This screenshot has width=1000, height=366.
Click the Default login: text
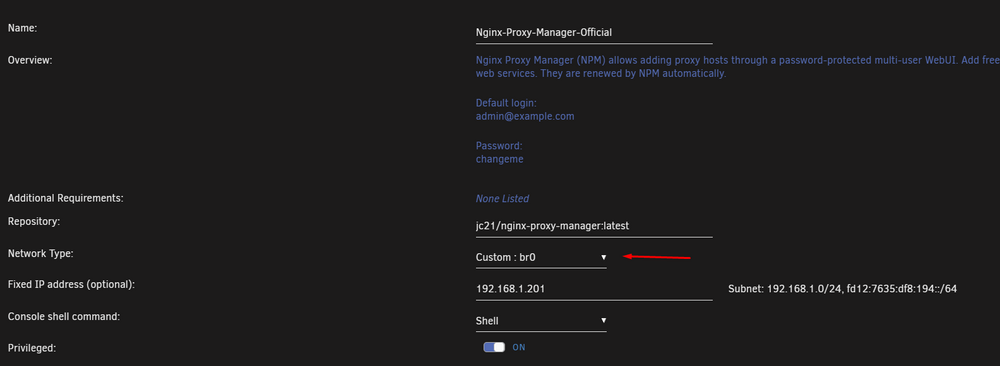506,103
